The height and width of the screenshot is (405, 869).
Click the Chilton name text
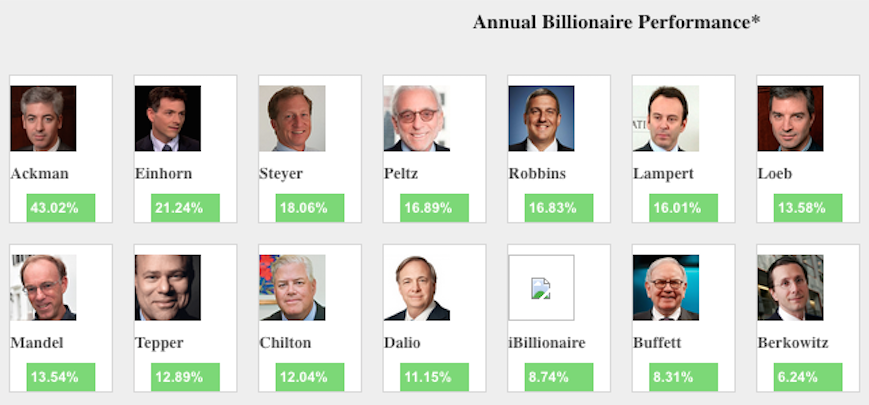pyautogui.click(x=287, y=343)
